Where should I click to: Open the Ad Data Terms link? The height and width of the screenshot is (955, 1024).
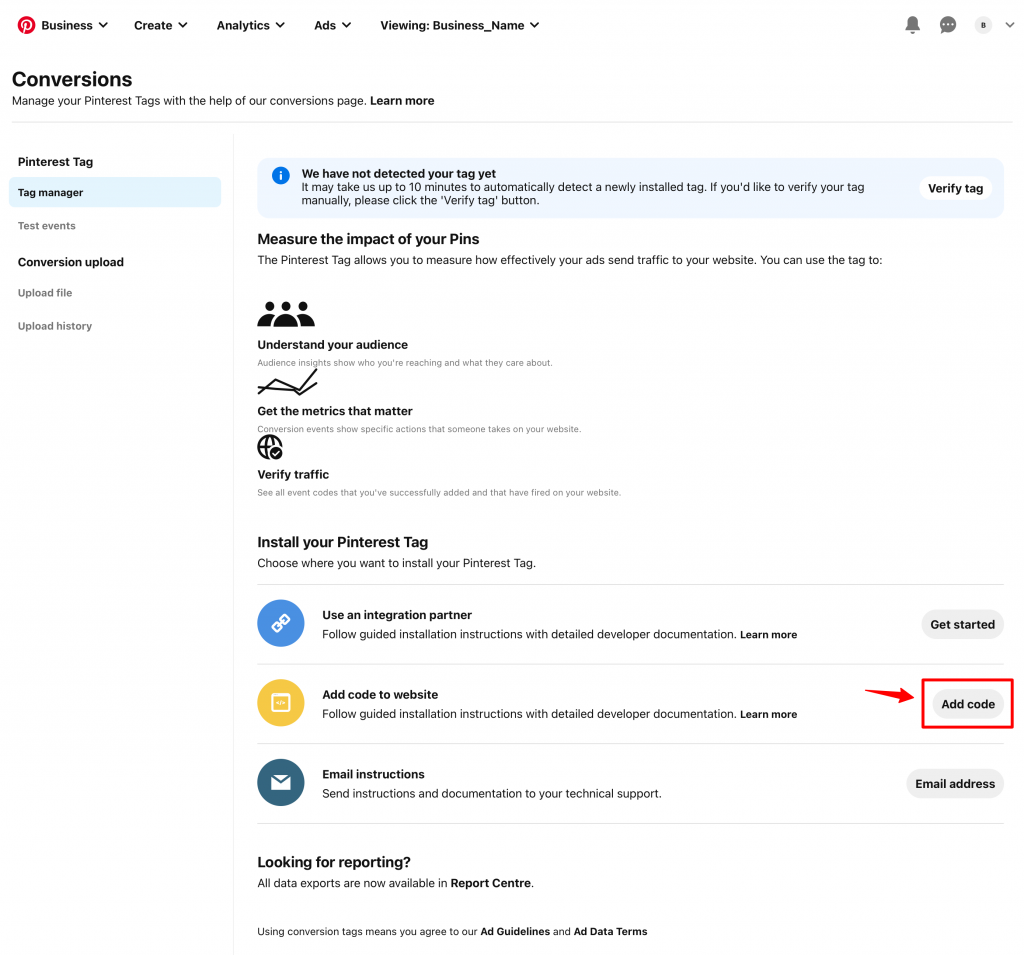(x=610, y=931)
